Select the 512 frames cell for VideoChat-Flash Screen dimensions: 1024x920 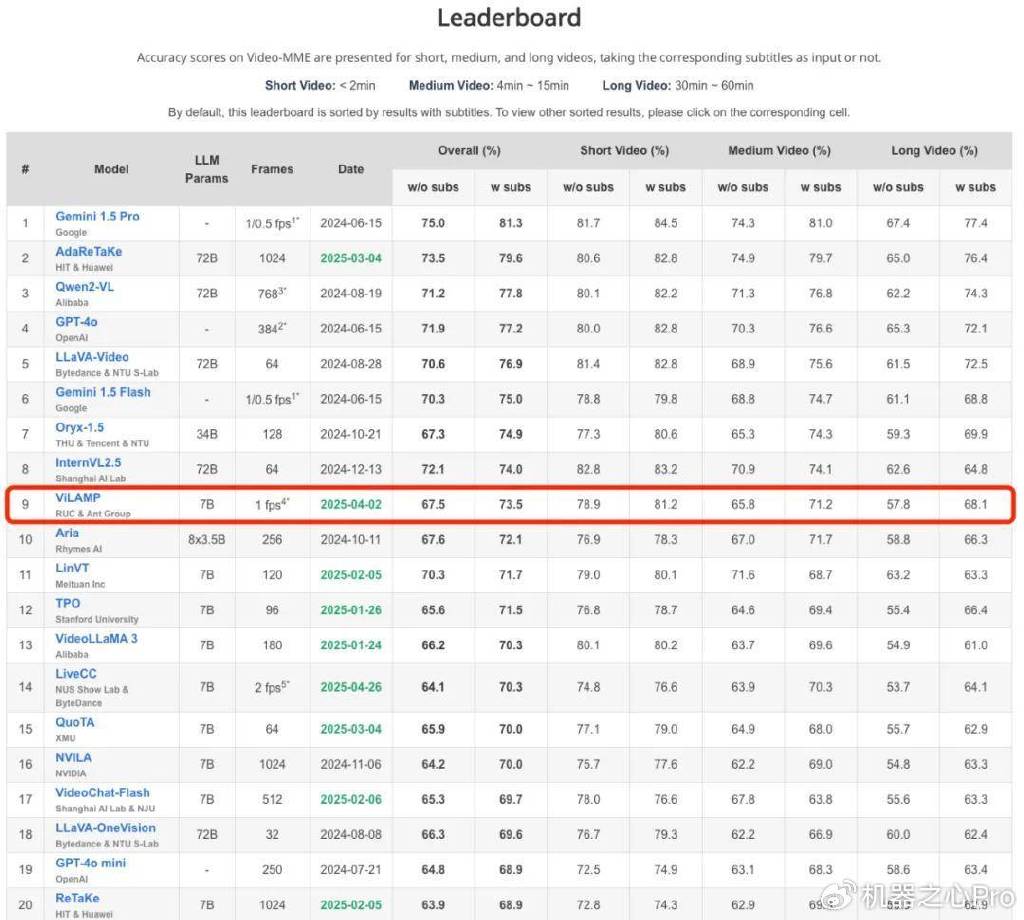pyautogui.click(x=272, y=800)
